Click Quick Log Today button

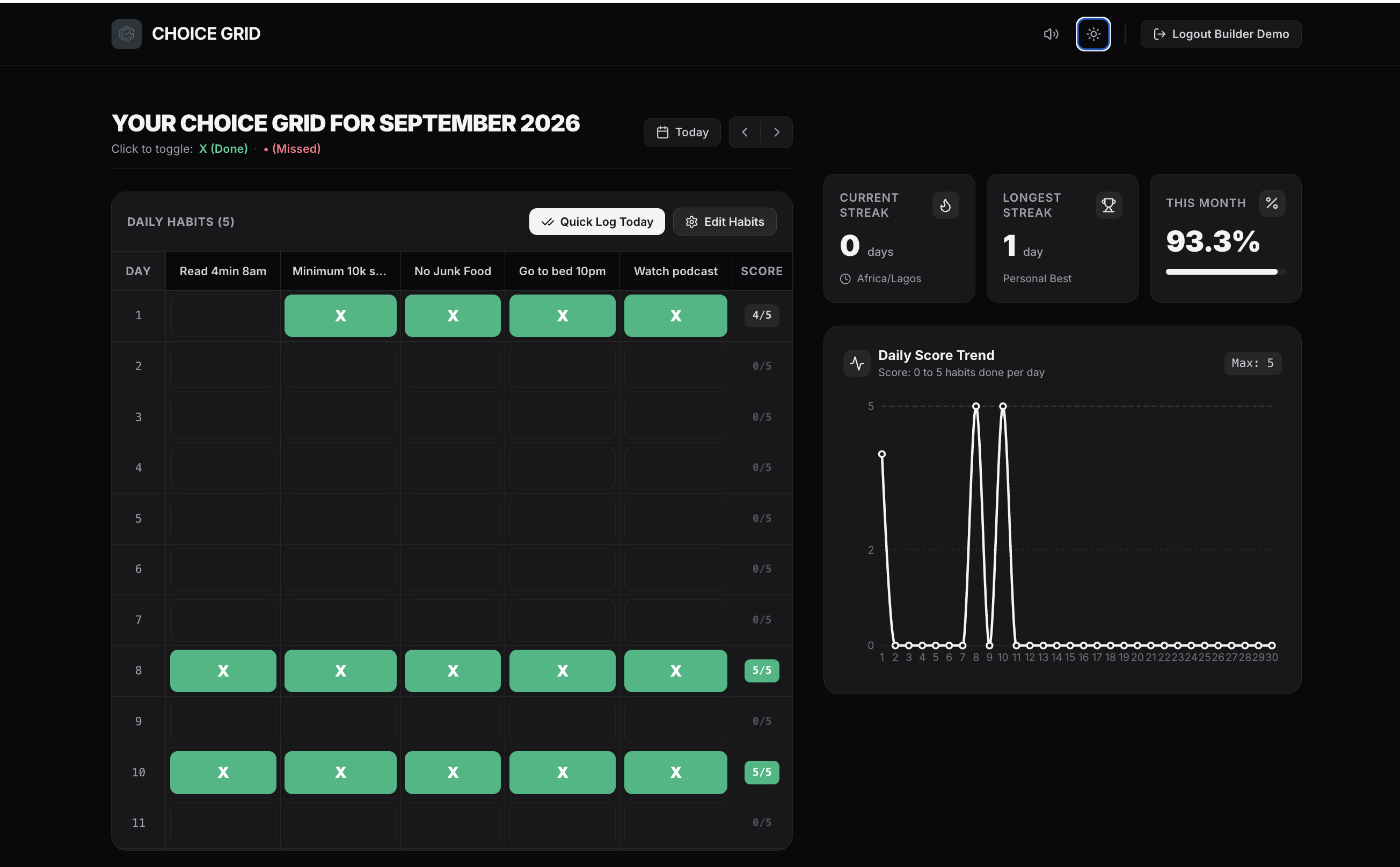(597, 222)
